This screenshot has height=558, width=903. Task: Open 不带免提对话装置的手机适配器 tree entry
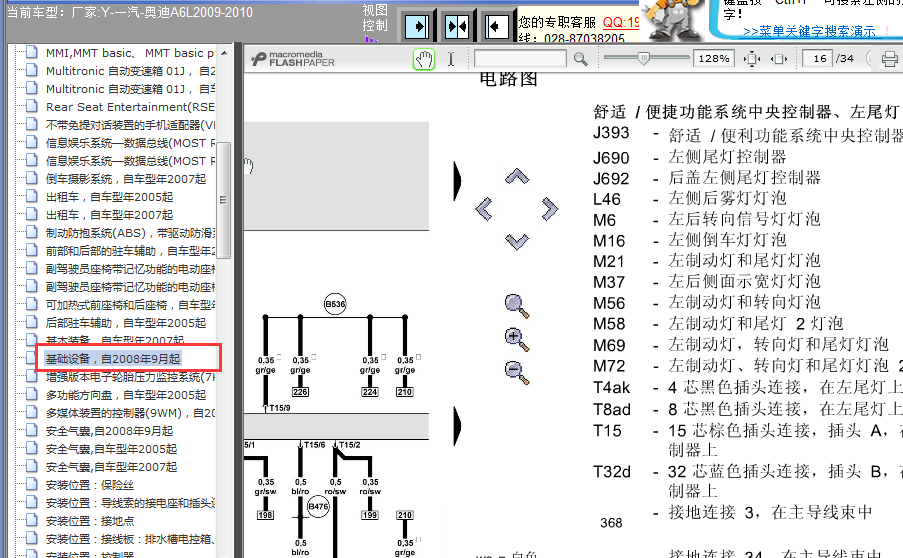coord(130,125)
